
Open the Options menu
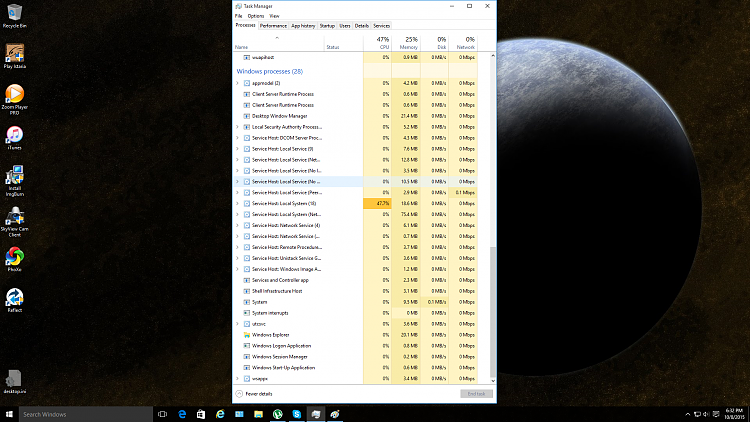[255, 16]
